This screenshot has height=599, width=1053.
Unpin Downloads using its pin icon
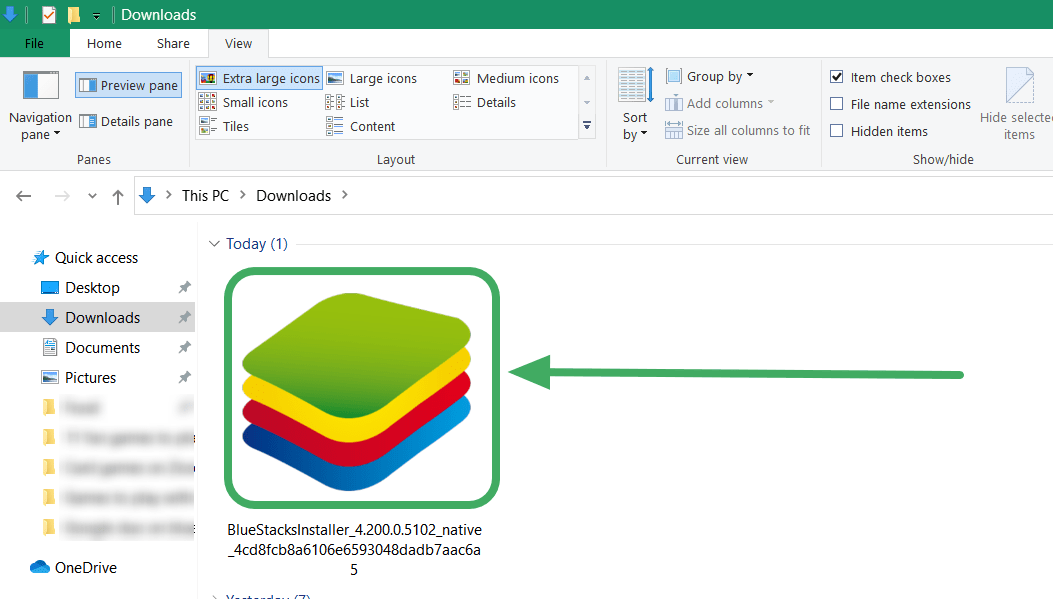[184, 318]
